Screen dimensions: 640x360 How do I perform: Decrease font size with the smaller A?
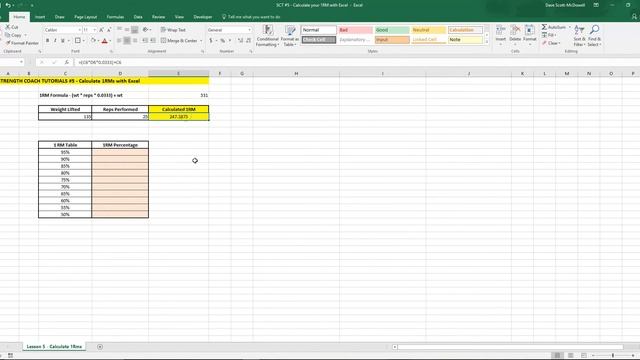pyautogui.click(x=109, y=30)
